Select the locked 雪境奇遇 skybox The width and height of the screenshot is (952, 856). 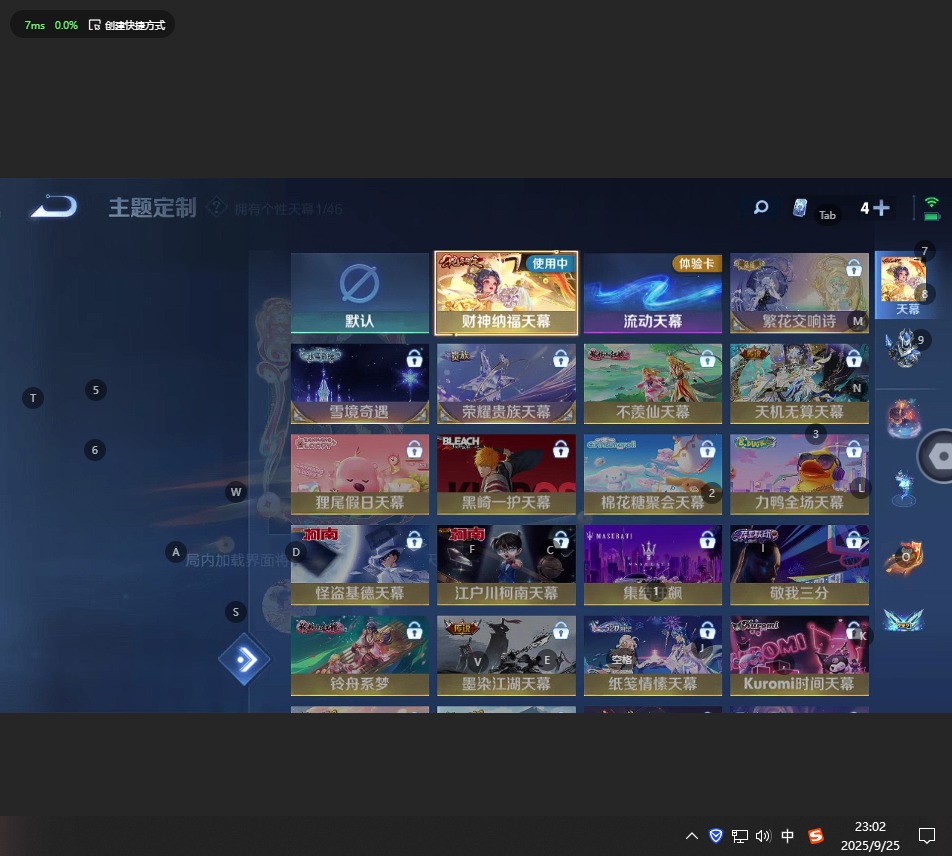click(360, 384)
